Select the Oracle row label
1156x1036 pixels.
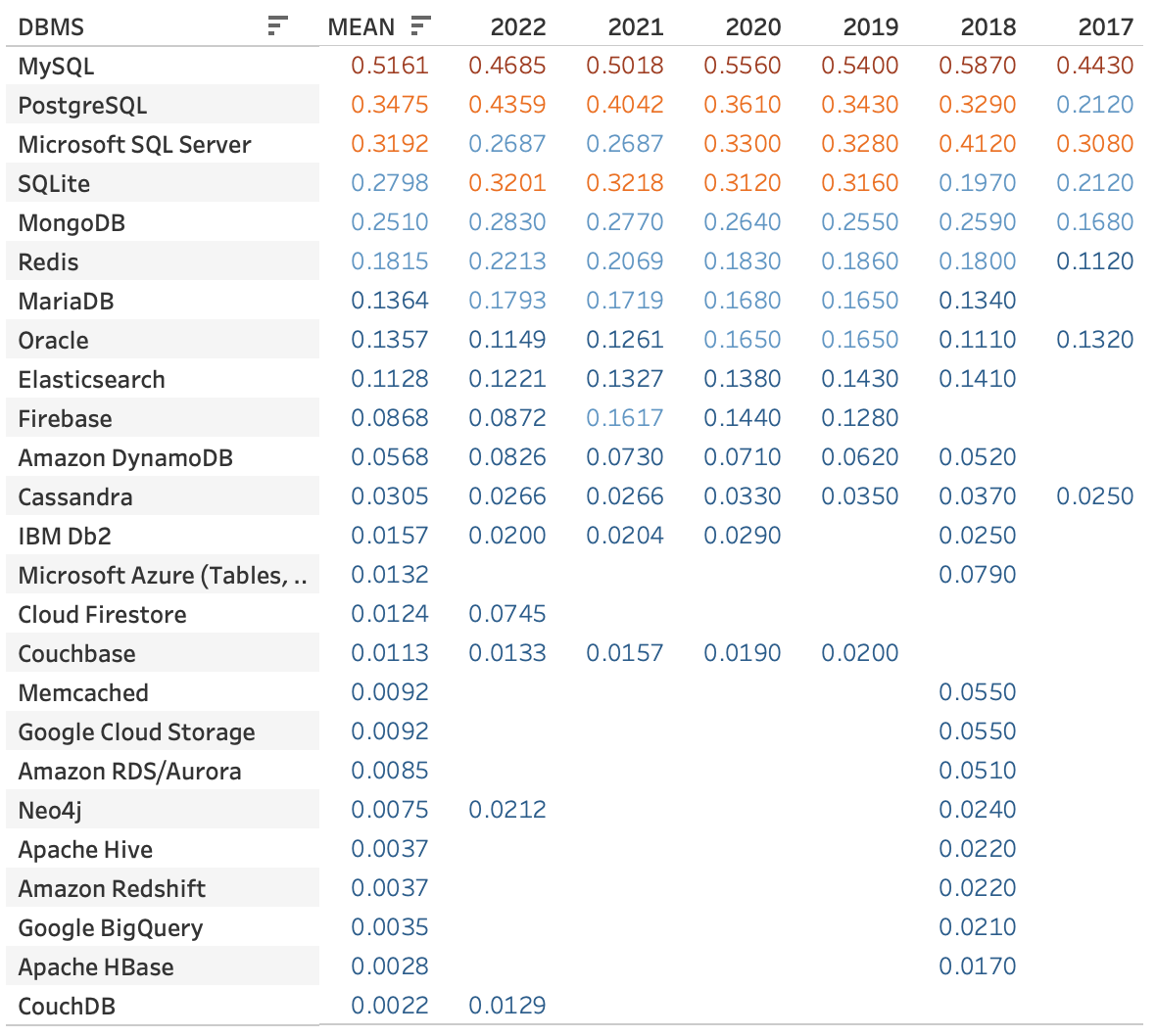click(x=53, y=340)
